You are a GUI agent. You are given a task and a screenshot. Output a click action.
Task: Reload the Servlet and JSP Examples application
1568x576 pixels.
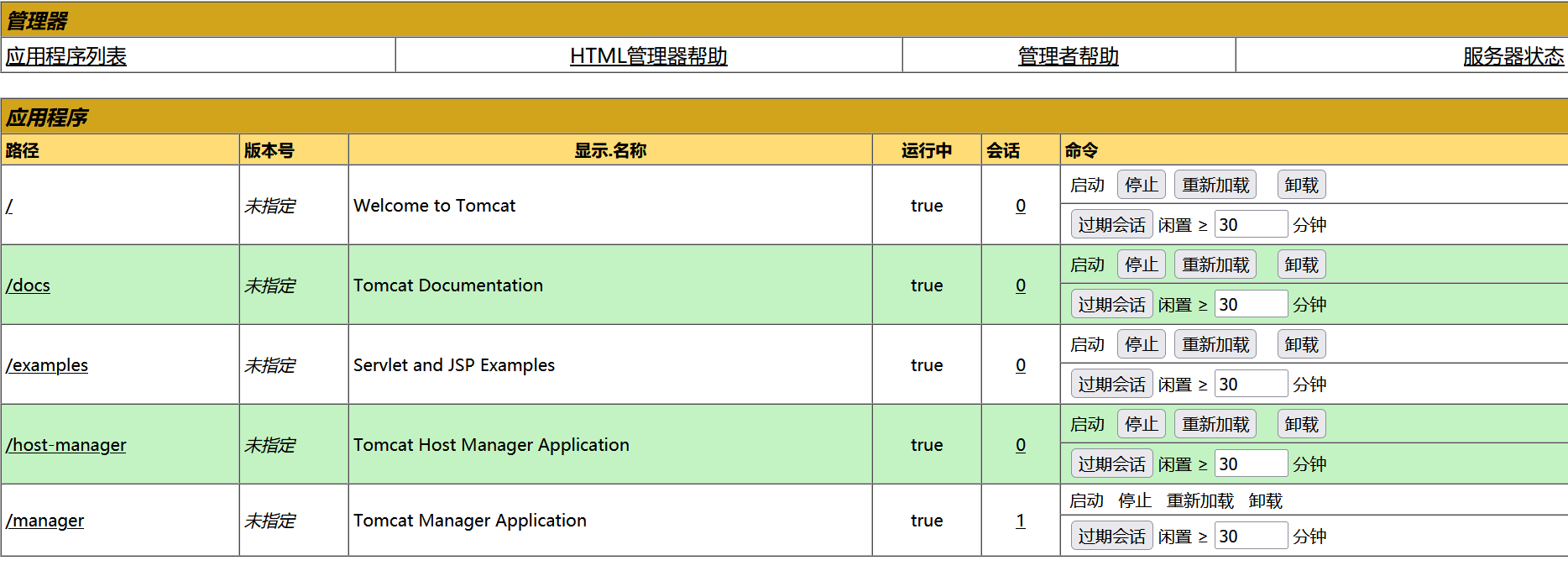[x=1215, y=344]
